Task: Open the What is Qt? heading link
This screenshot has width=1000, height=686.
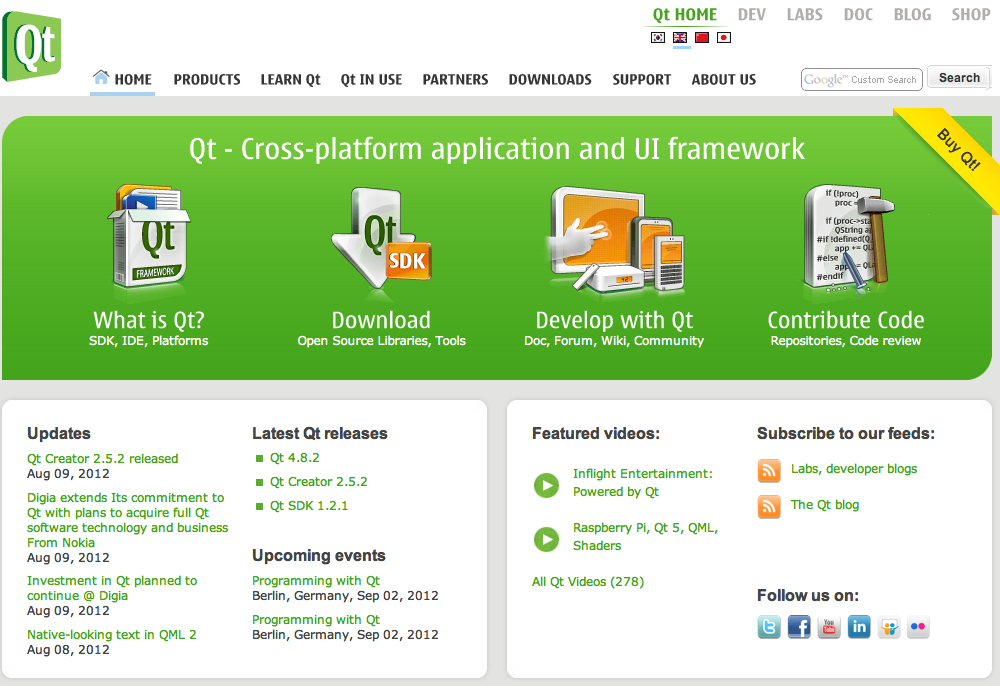Action: pos(149,320)
